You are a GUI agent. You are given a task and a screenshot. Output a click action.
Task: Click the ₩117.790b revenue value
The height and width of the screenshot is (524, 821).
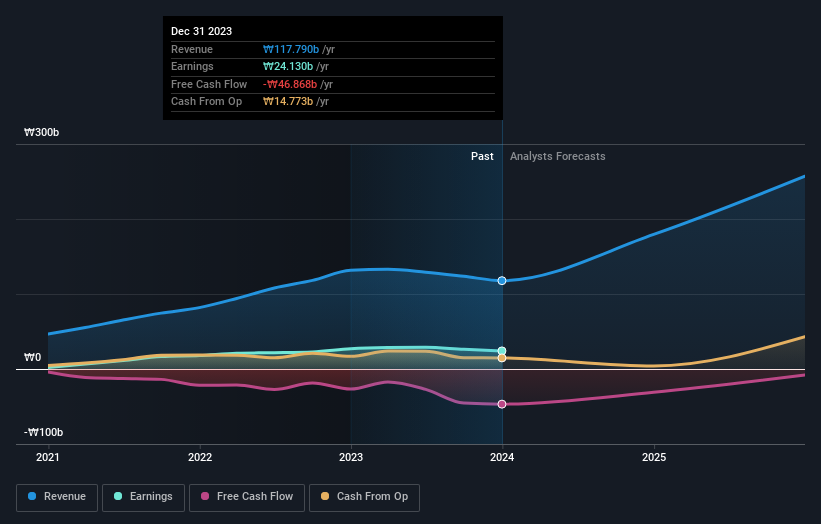(291, 49)
